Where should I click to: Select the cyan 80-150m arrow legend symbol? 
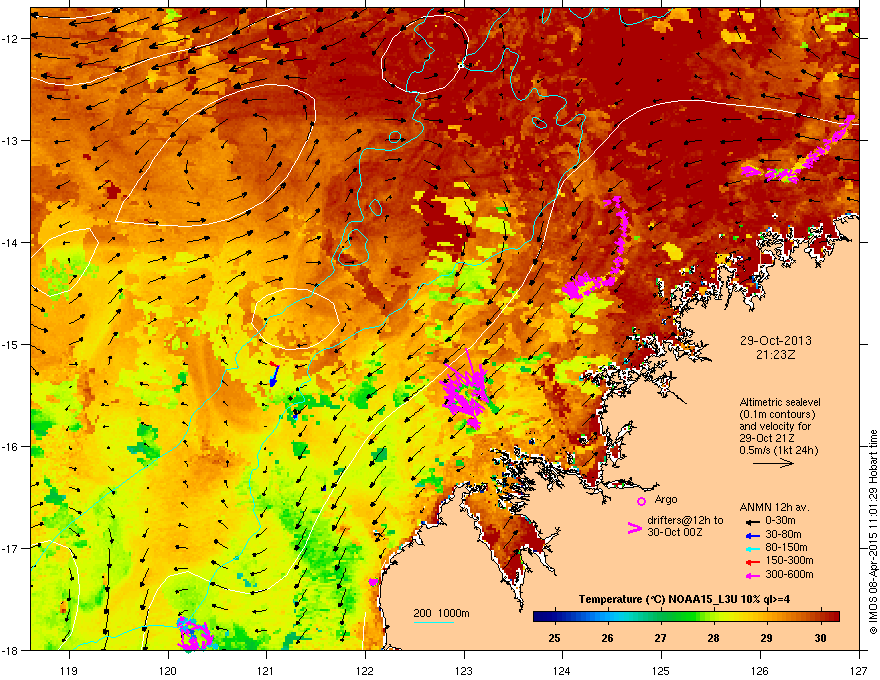pos(753,548)
